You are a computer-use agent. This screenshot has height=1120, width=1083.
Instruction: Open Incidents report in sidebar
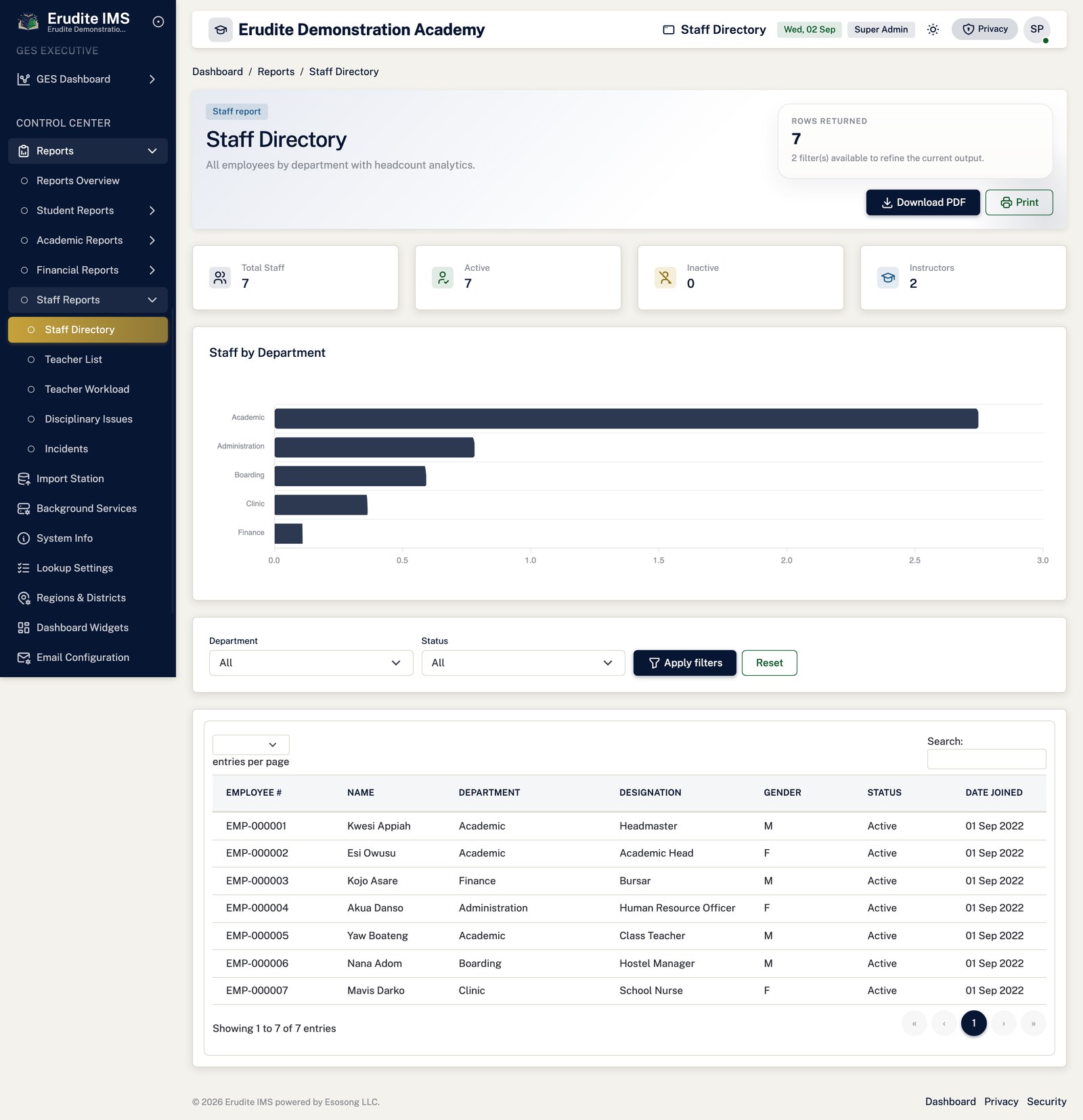click(x=88, y=449)
